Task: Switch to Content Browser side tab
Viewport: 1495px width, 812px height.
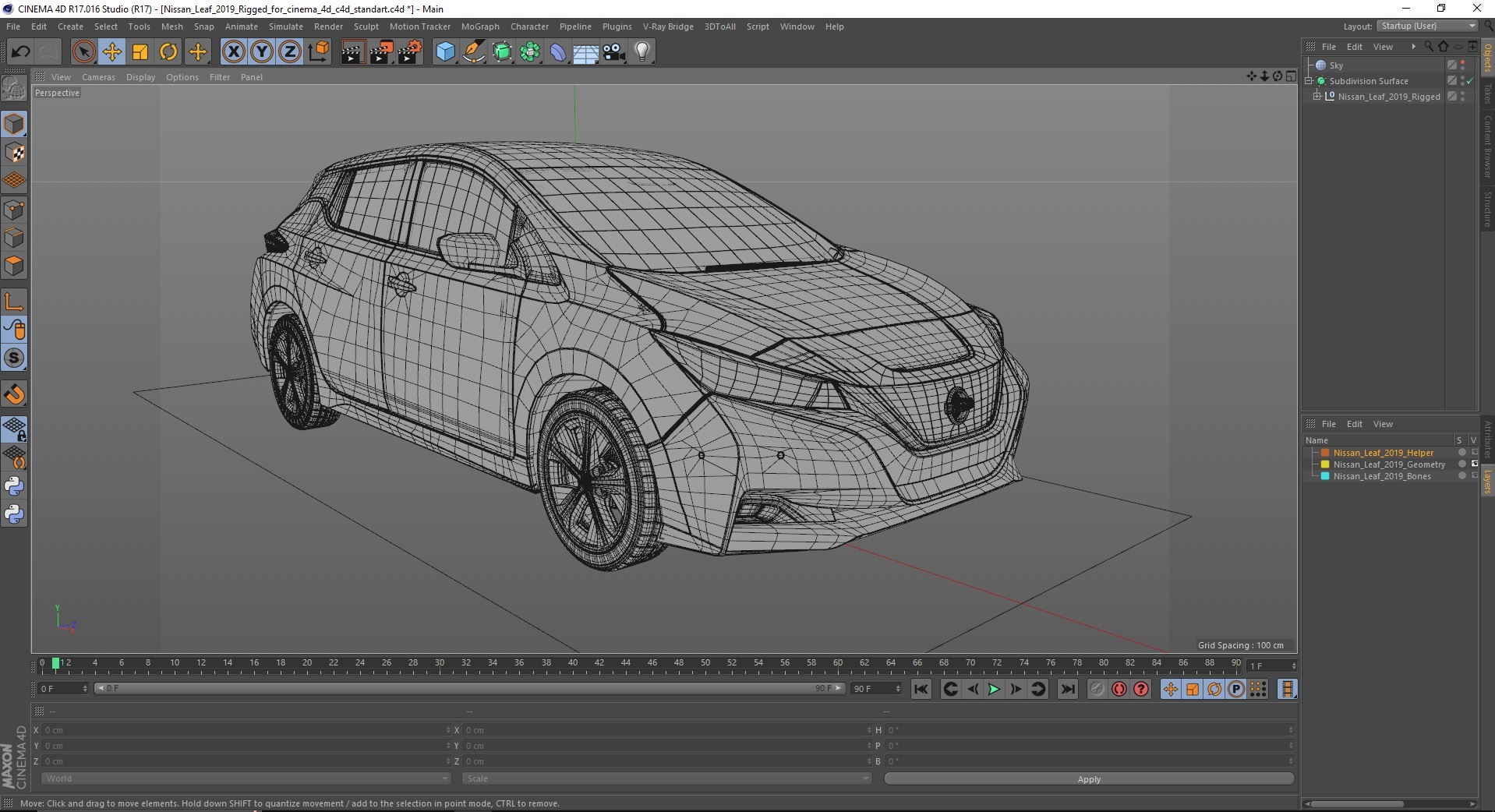Action: tap(1487, 146)
